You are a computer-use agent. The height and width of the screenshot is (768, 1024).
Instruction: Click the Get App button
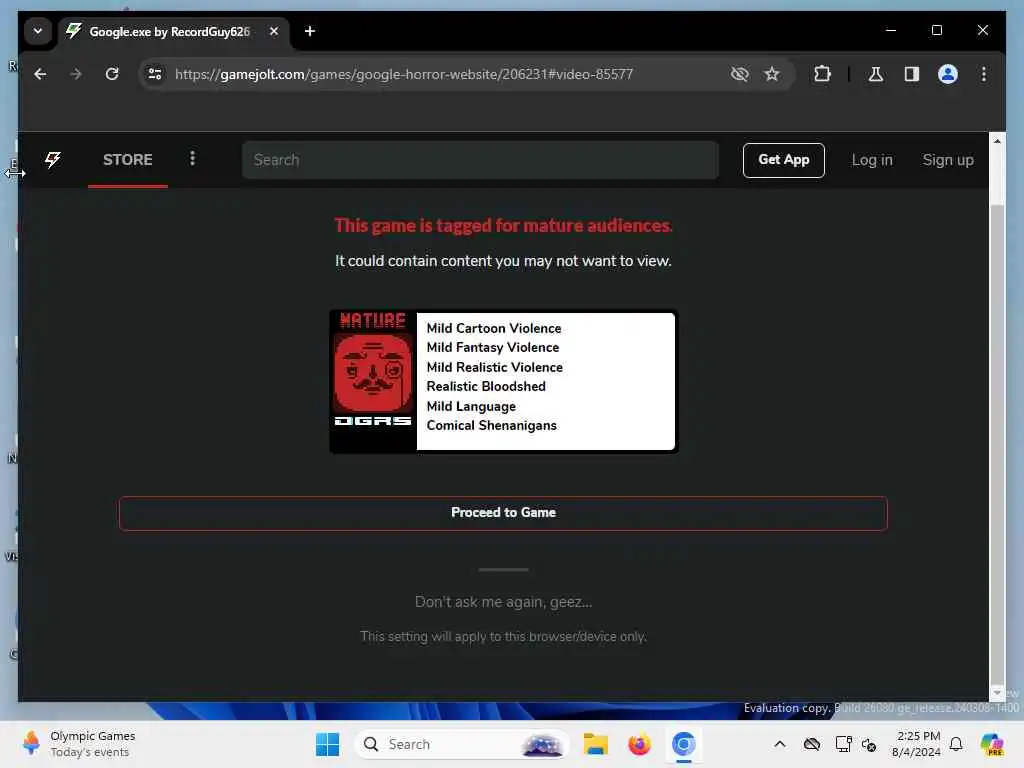783,160
